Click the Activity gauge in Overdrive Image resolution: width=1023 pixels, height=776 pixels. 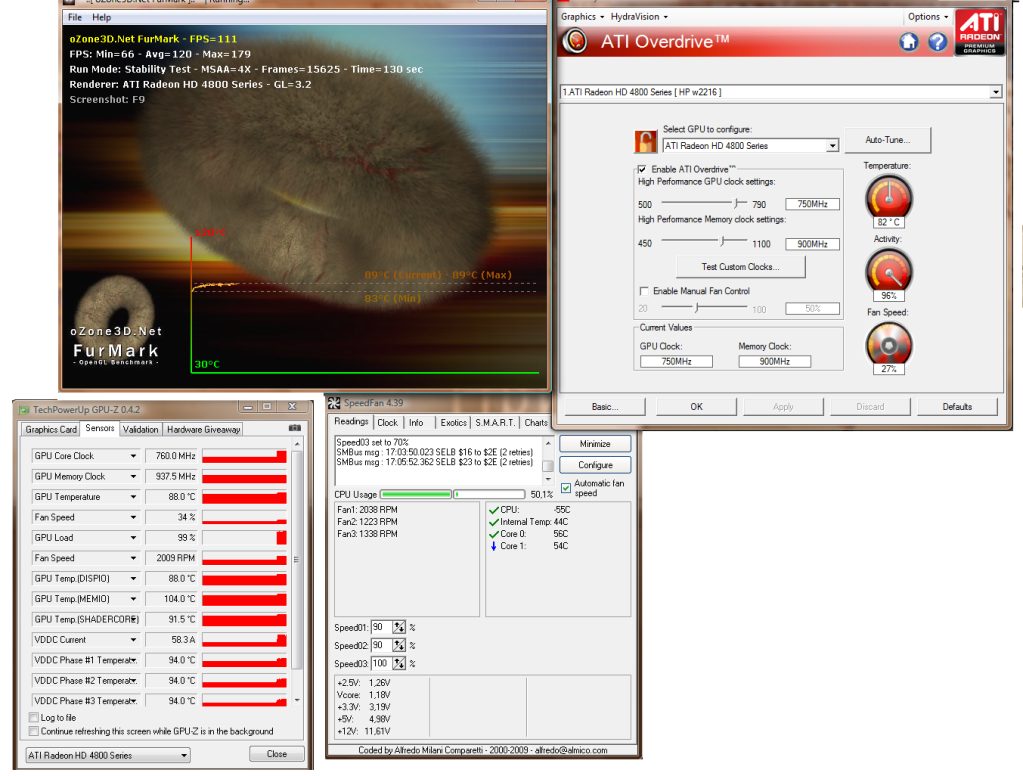[x=888, y=270]
